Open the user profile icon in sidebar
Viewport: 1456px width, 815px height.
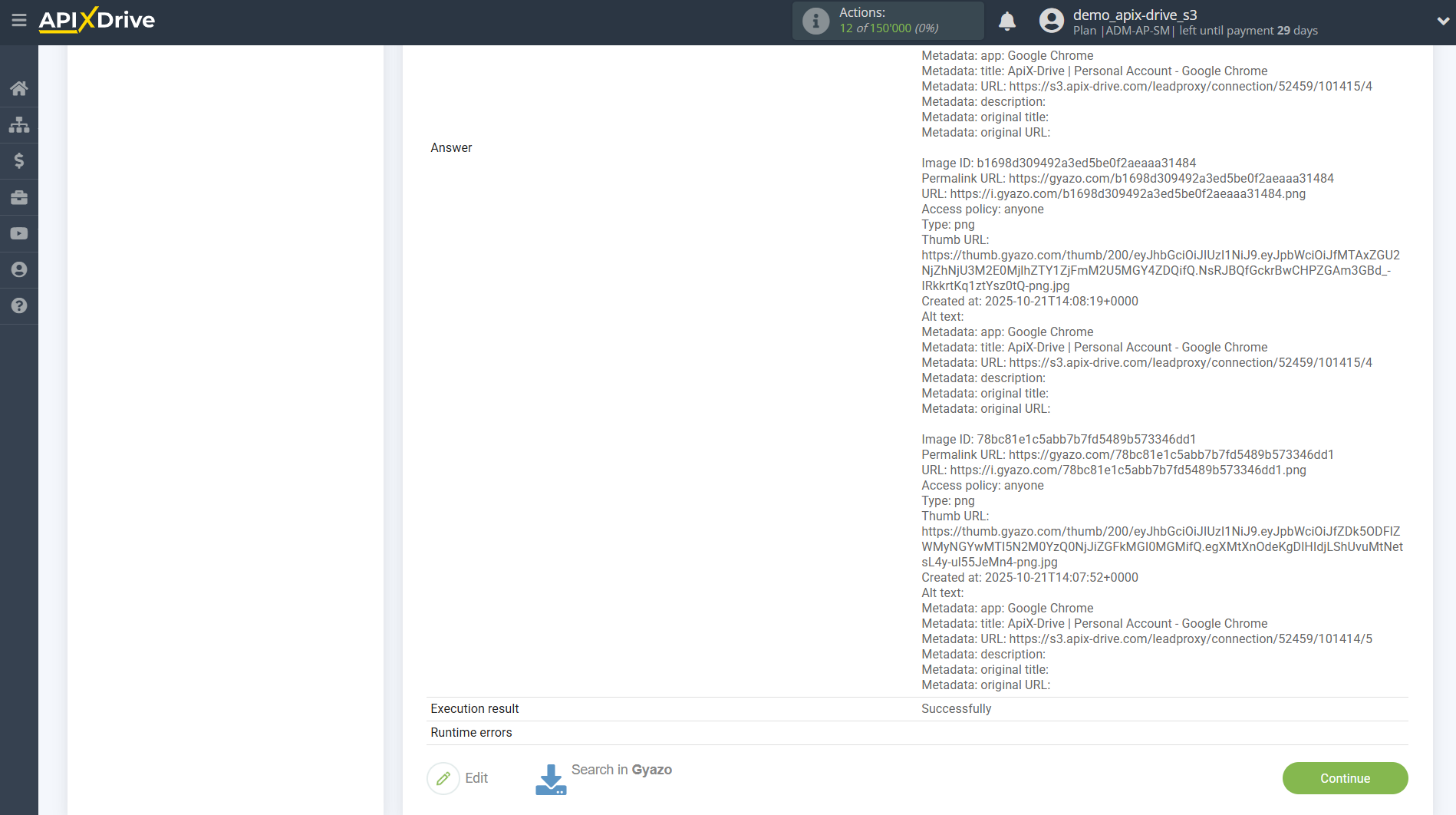coord(19,269)
